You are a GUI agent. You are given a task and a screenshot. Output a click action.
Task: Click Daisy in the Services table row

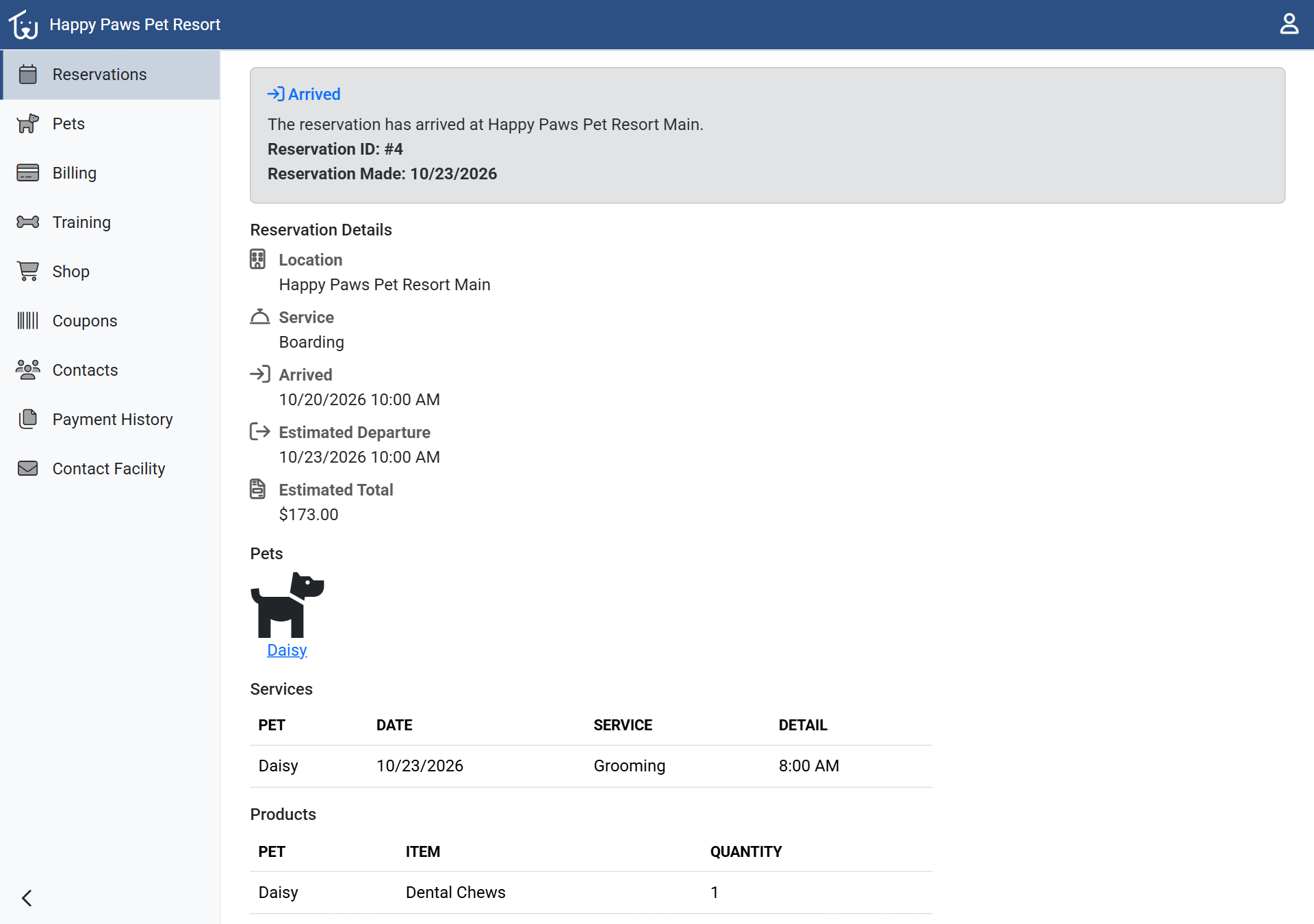(278, 766)
